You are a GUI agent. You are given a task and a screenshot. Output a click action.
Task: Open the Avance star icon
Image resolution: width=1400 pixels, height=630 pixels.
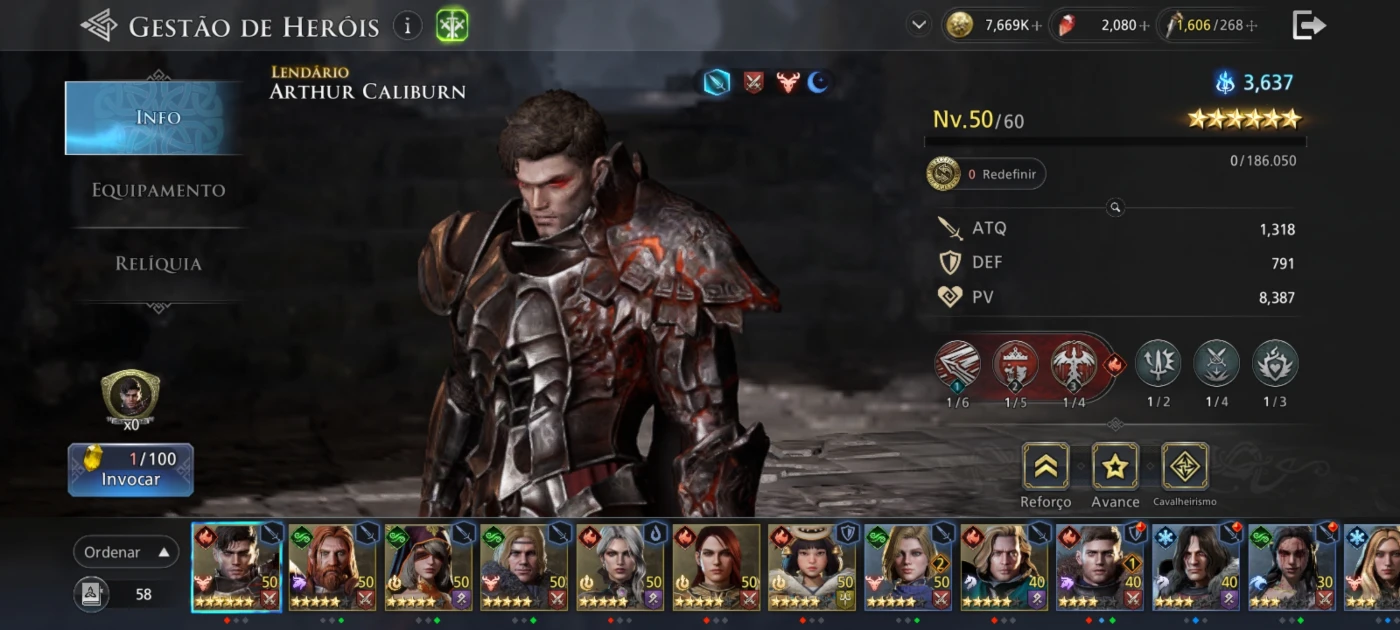coord(1115,466)
